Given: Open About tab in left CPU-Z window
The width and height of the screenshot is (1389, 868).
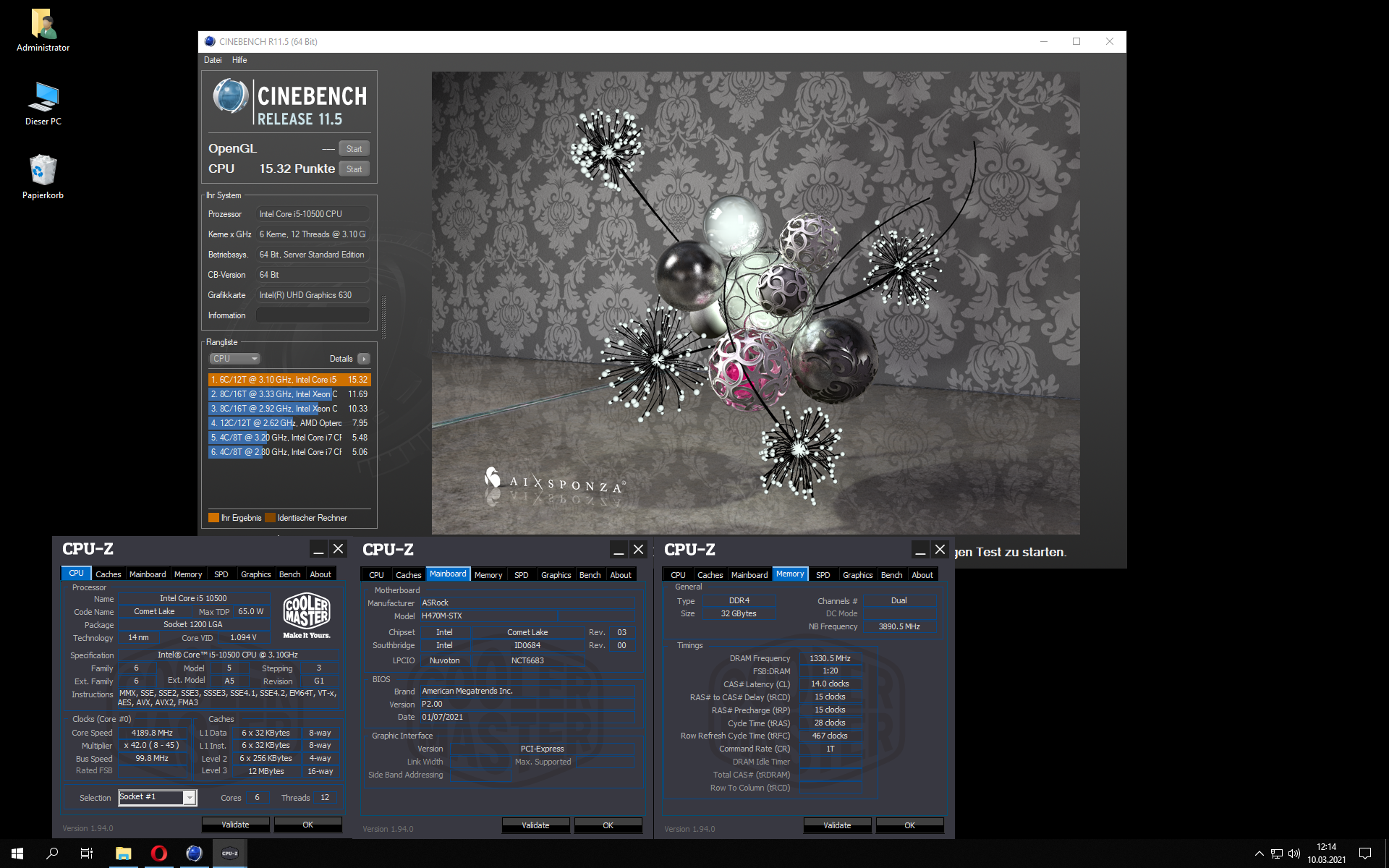Looking at the screenshot, I should [x=320, y=574].
